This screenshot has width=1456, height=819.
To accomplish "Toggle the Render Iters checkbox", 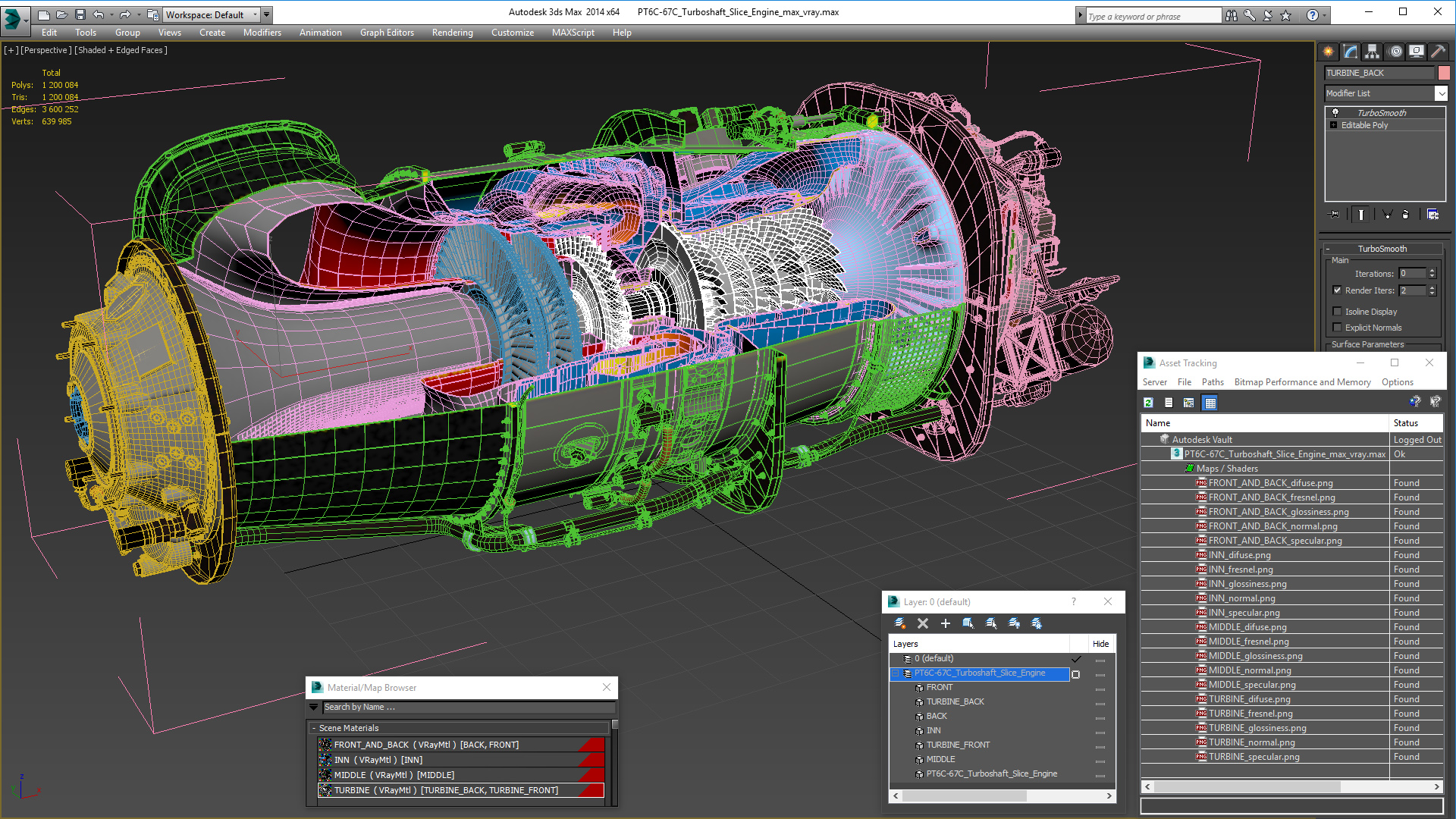I will click(1338, 290).
